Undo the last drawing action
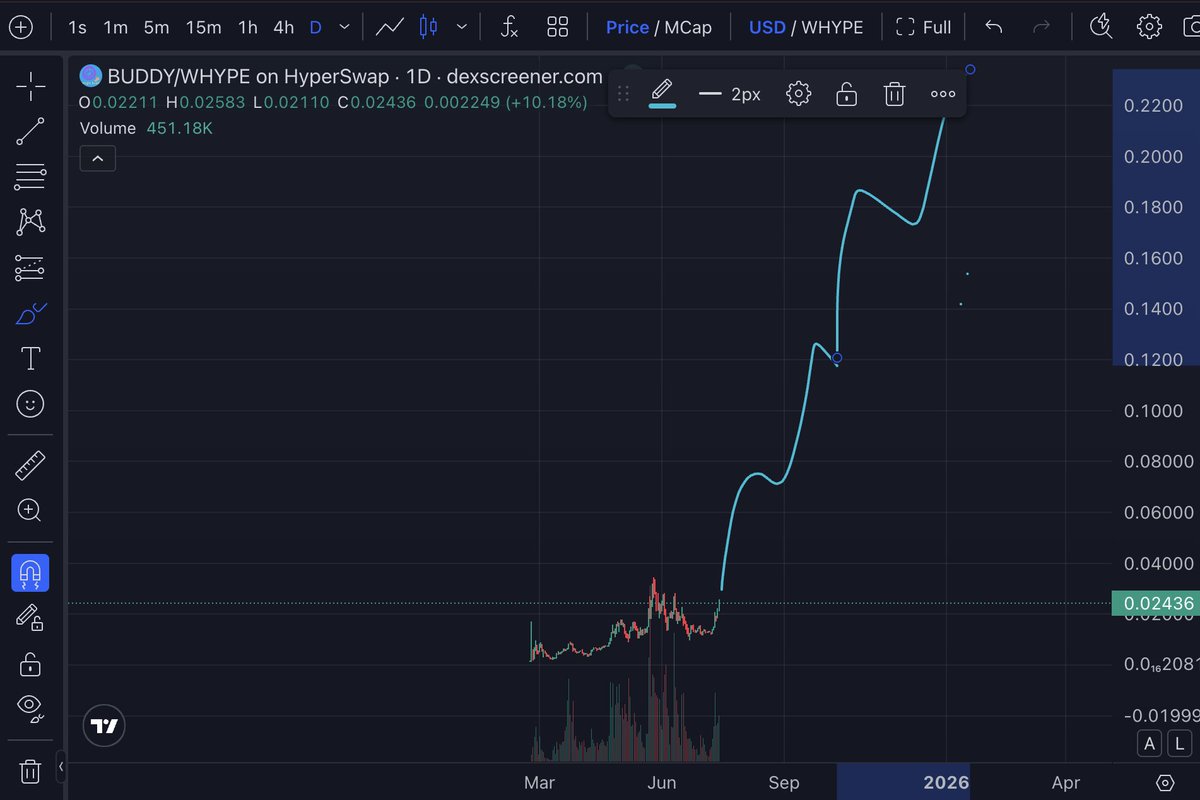 coord(993,27)
